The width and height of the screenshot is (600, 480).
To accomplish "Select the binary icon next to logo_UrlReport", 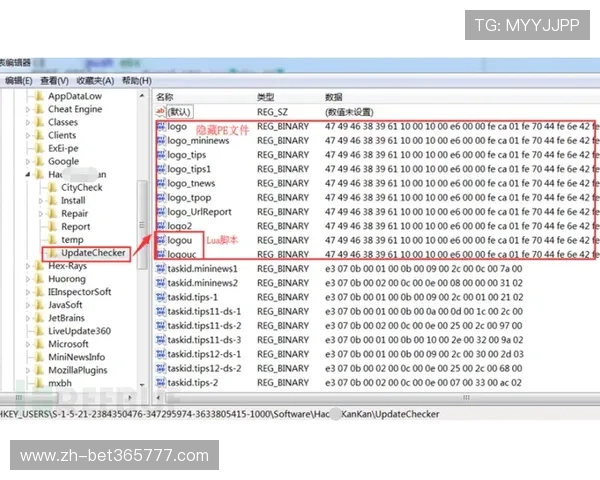I will (160, 212).
